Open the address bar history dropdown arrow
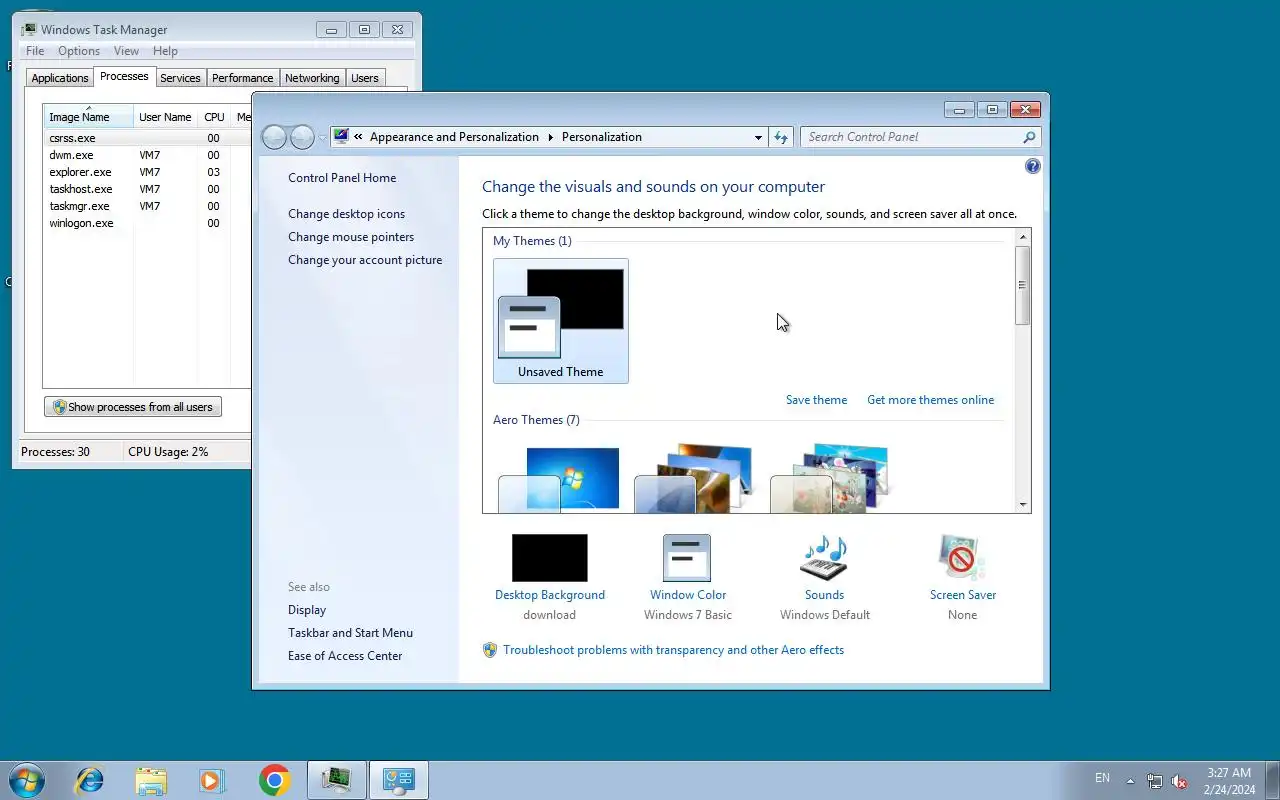This screenshot has width=1280, height=800. pos(758,138)
